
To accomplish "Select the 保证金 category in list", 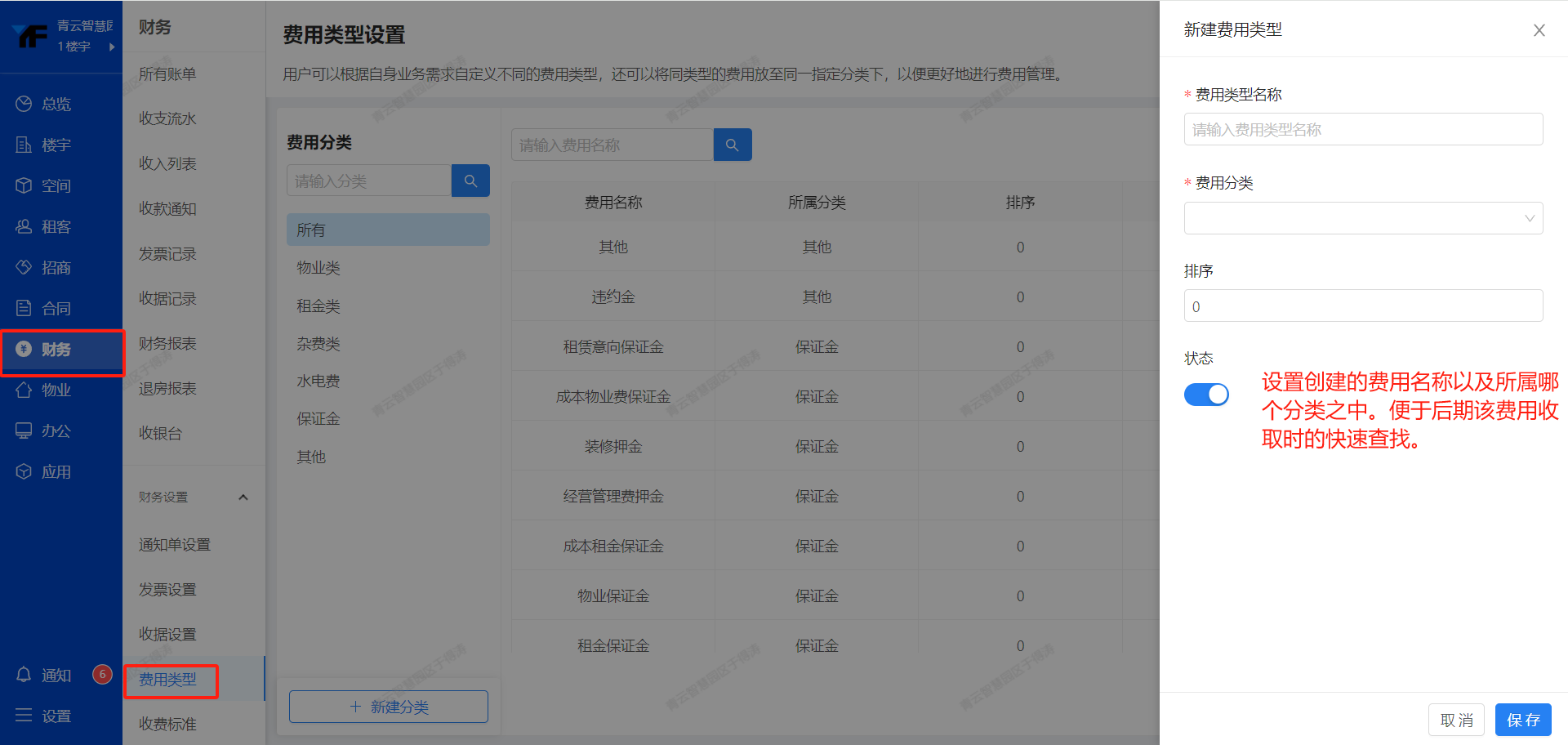I will (318, 418).
